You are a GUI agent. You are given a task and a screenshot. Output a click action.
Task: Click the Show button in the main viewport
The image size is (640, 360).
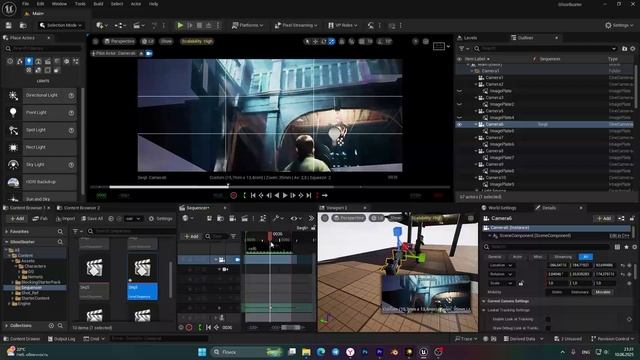coord(166,41)
